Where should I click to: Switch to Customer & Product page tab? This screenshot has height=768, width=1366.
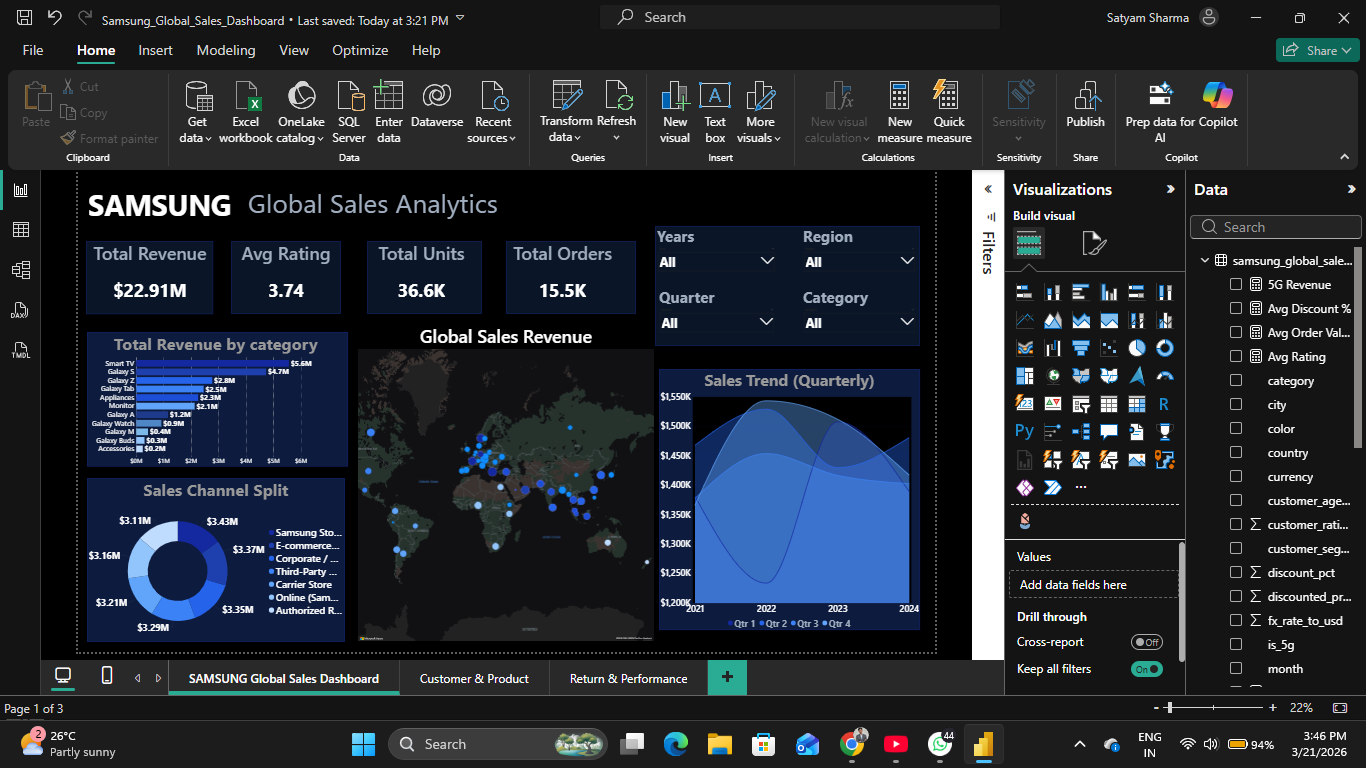pos(474,678)
